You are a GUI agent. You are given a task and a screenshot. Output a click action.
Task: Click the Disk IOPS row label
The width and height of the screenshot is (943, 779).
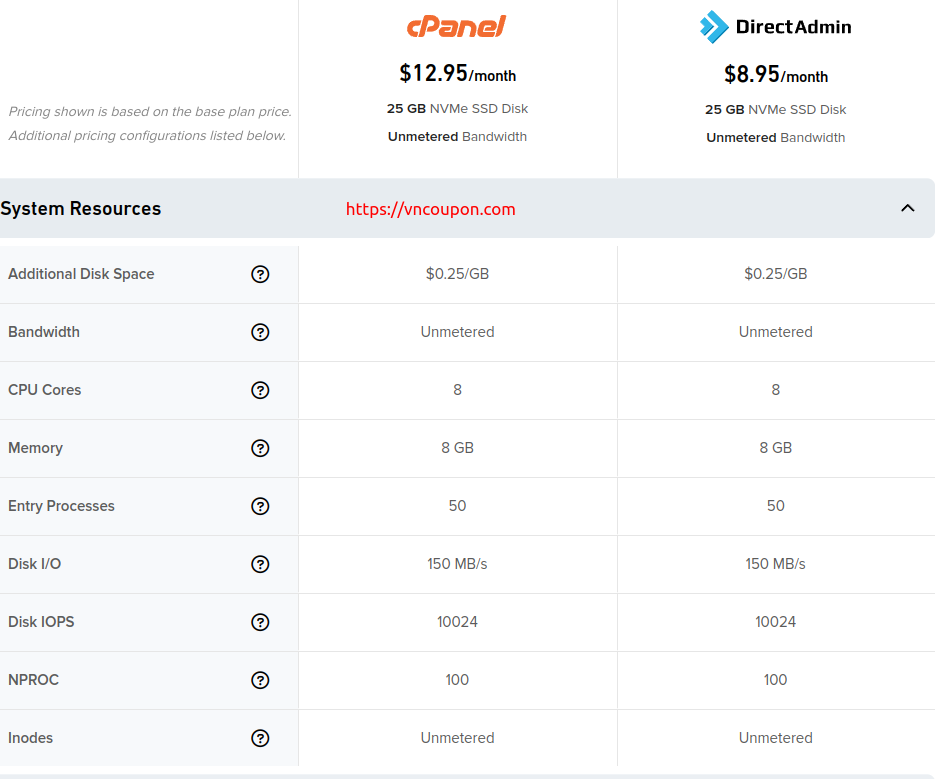tap(41, 622)
